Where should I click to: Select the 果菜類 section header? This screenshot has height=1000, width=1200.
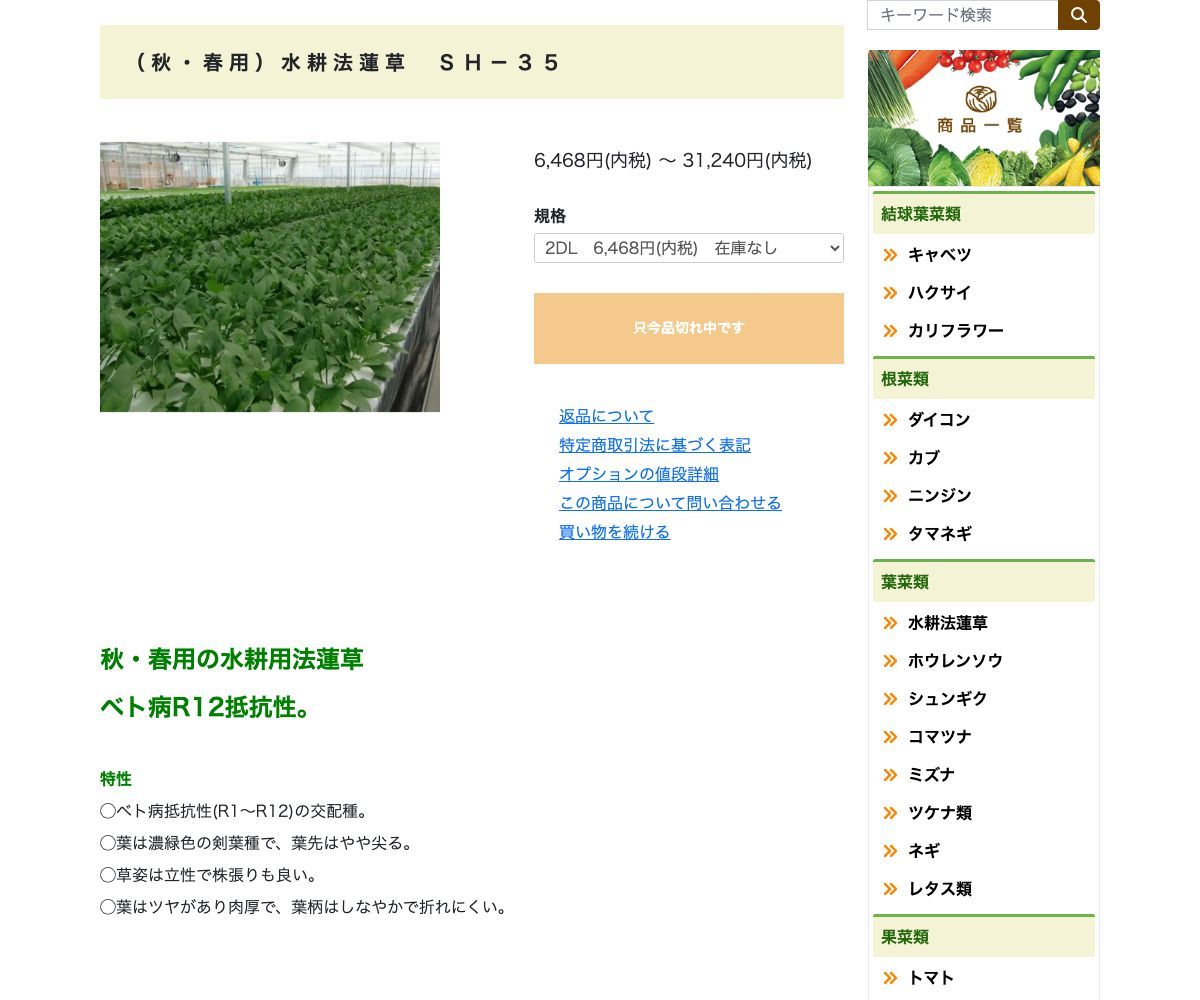point(905,937)
